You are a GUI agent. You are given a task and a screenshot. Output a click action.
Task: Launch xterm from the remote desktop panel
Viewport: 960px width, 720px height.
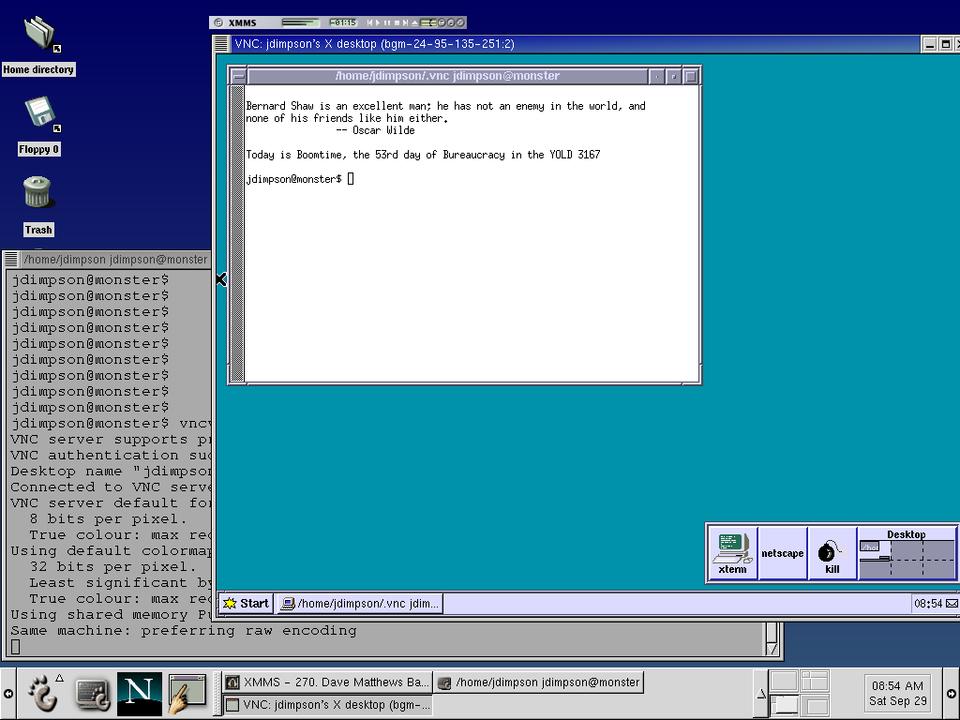tap(732, 553)
